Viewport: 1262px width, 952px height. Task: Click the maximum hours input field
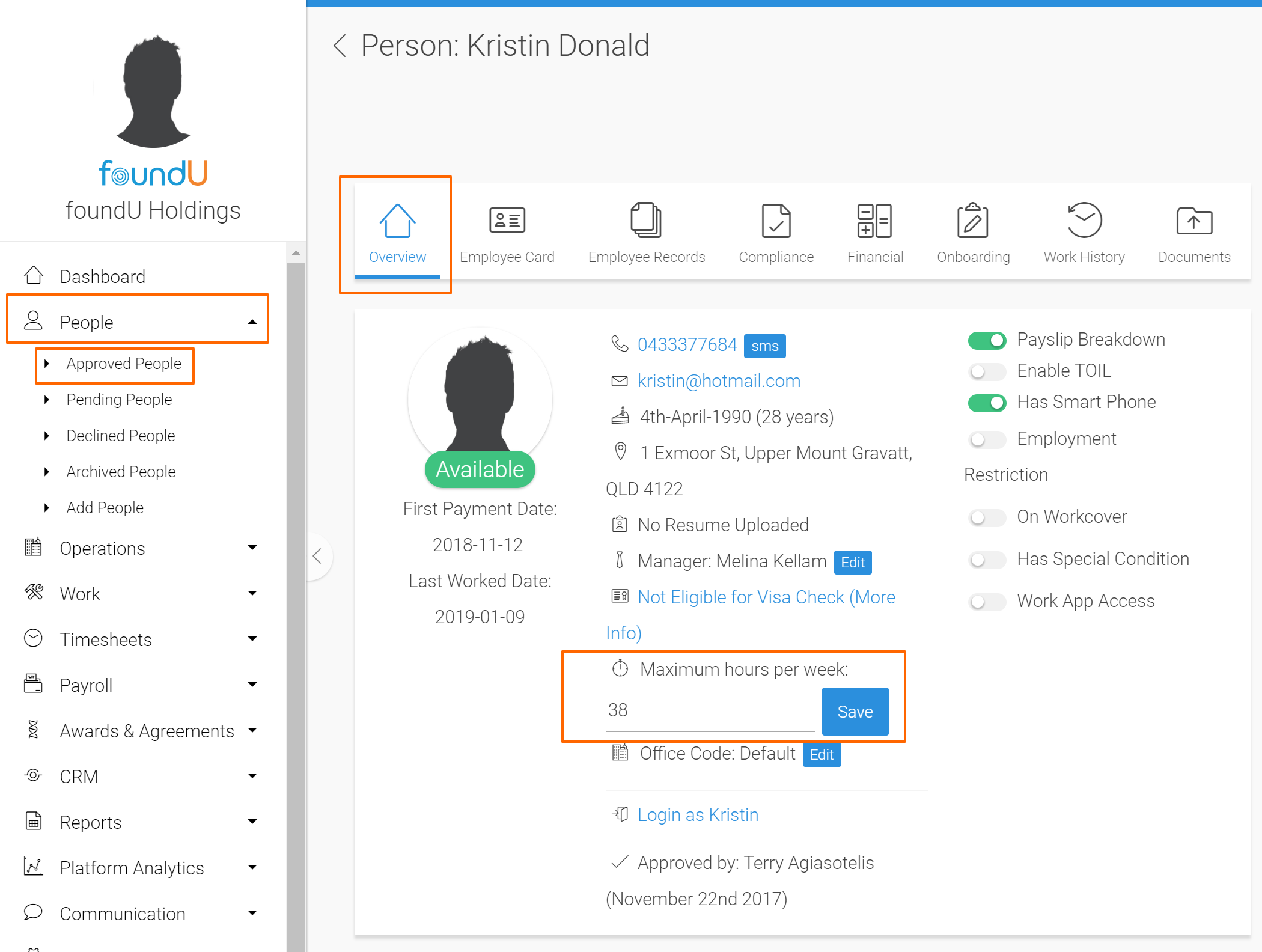710,710
